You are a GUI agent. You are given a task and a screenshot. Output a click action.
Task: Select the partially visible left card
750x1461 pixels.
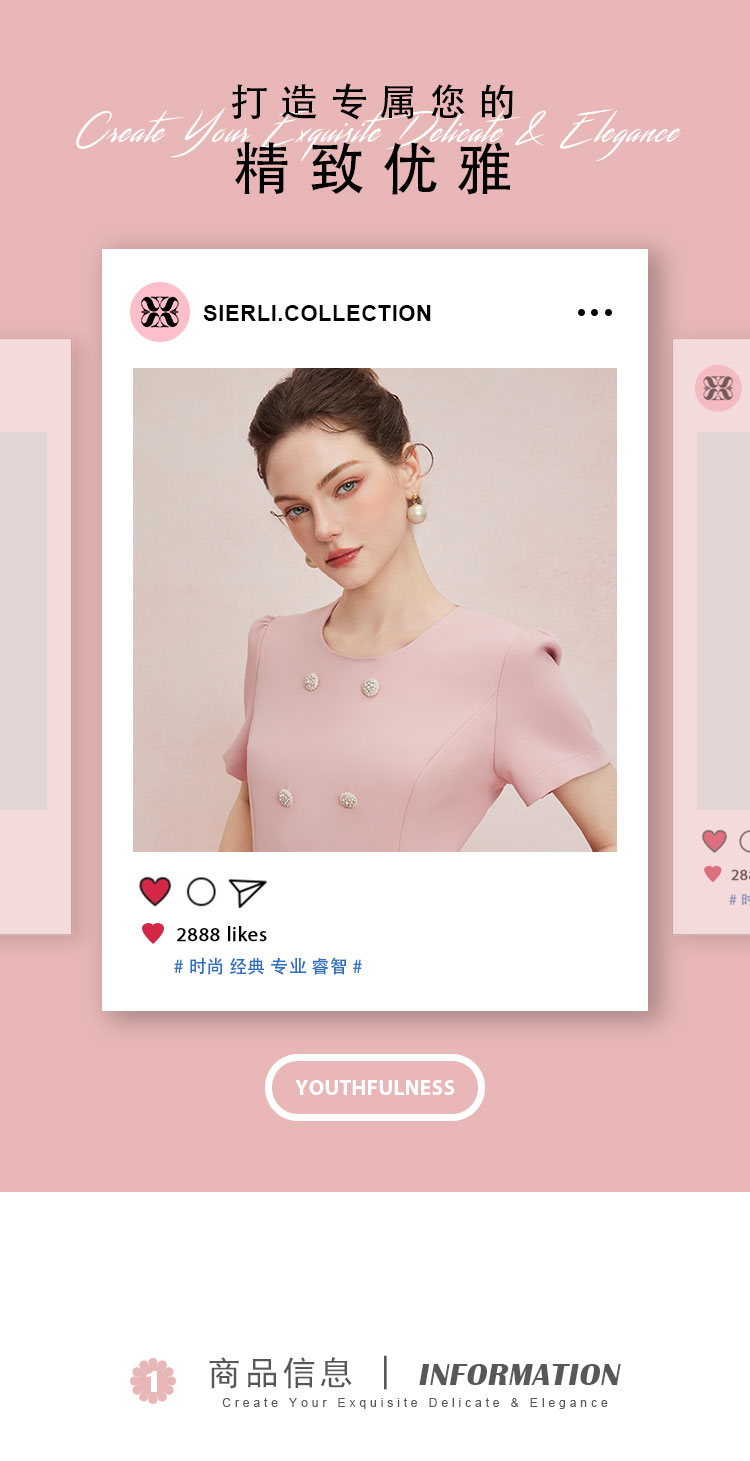(35, 636)
